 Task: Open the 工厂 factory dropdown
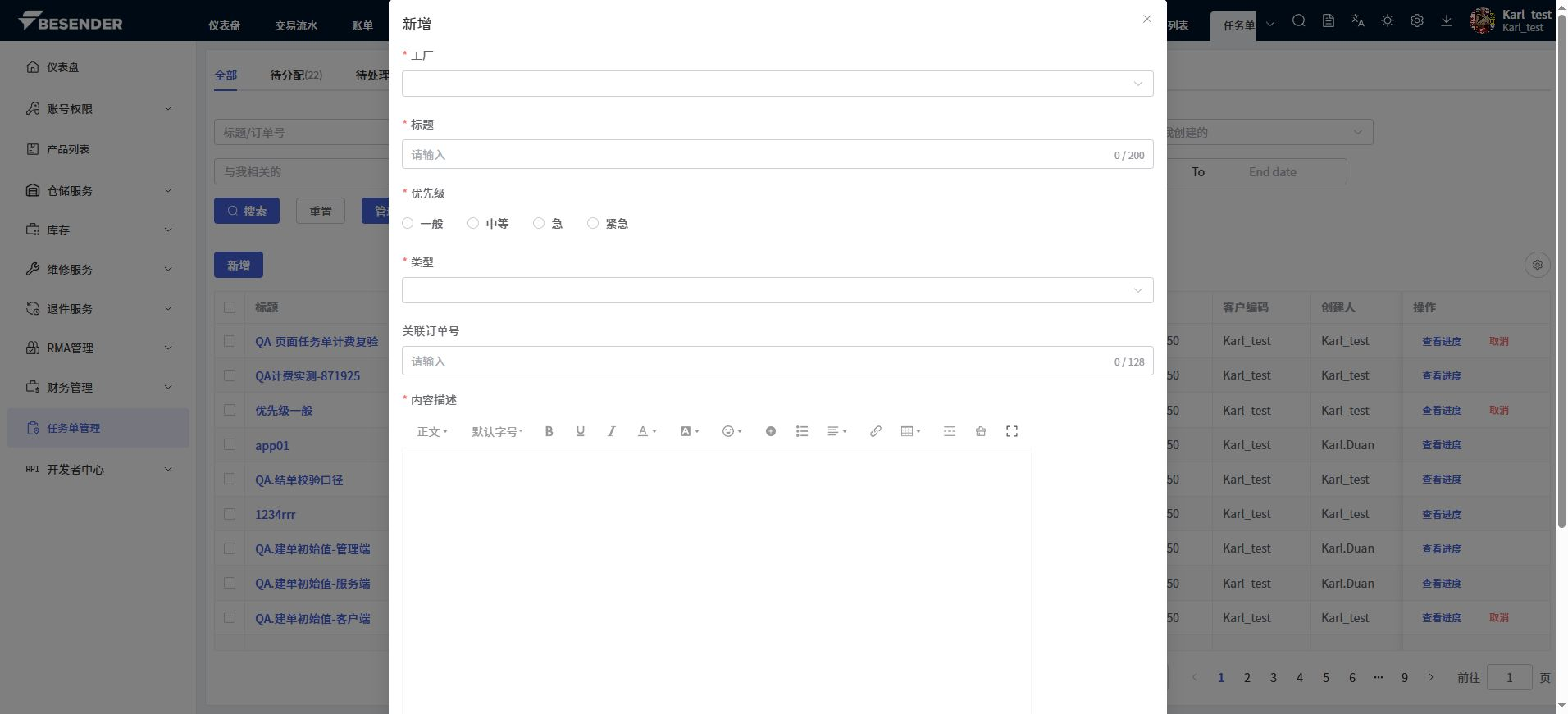tap(777, 84)
